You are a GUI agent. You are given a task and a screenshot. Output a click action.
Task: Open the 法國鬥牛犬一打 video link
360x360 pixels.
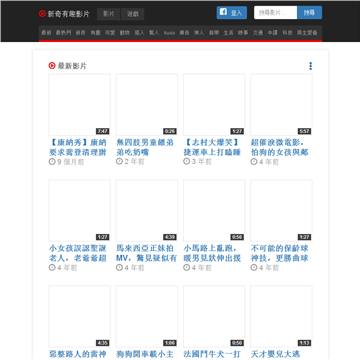[x=212, y=354]
